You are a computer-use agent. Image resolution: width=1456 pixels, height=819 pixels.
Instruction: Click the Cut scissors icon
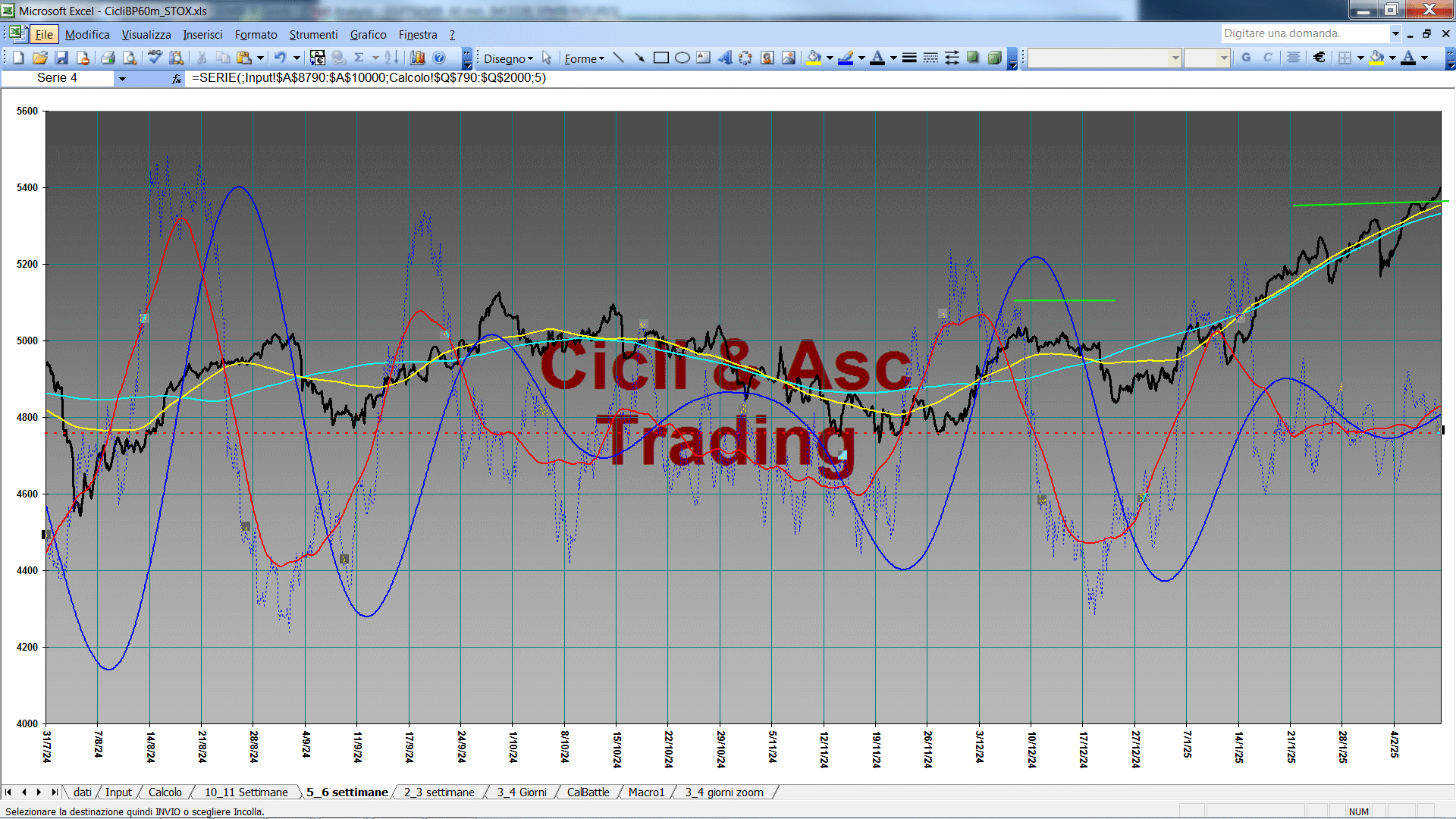(x=202, y=58)
